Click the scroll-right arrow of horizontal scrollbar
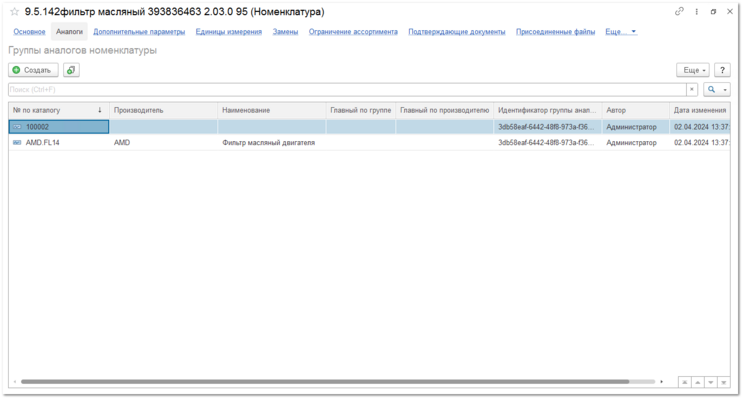 662,381
